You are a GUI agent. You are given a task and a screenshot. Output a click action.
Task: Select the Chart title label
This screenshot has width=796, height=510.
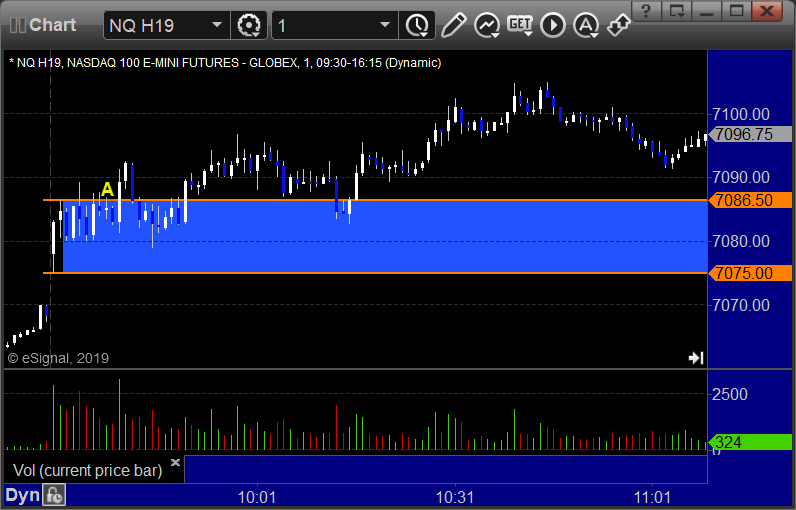(x=52, y=25)
